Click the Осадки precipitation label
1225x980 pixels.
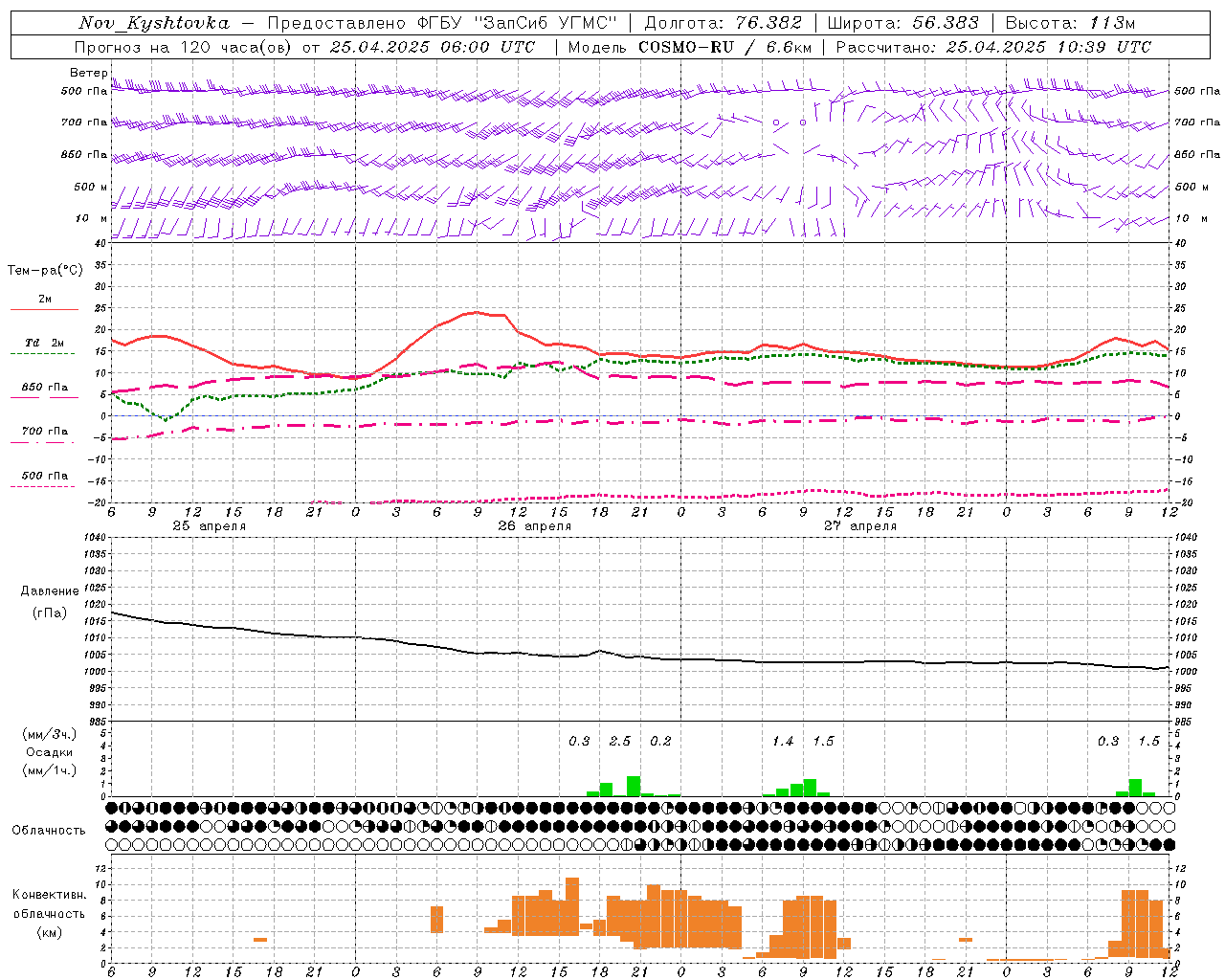(x=50, y=752)
